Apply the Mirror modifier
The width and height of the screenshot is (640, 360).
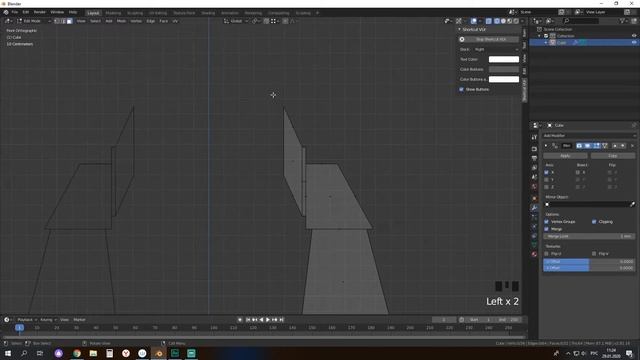point(565,156)
